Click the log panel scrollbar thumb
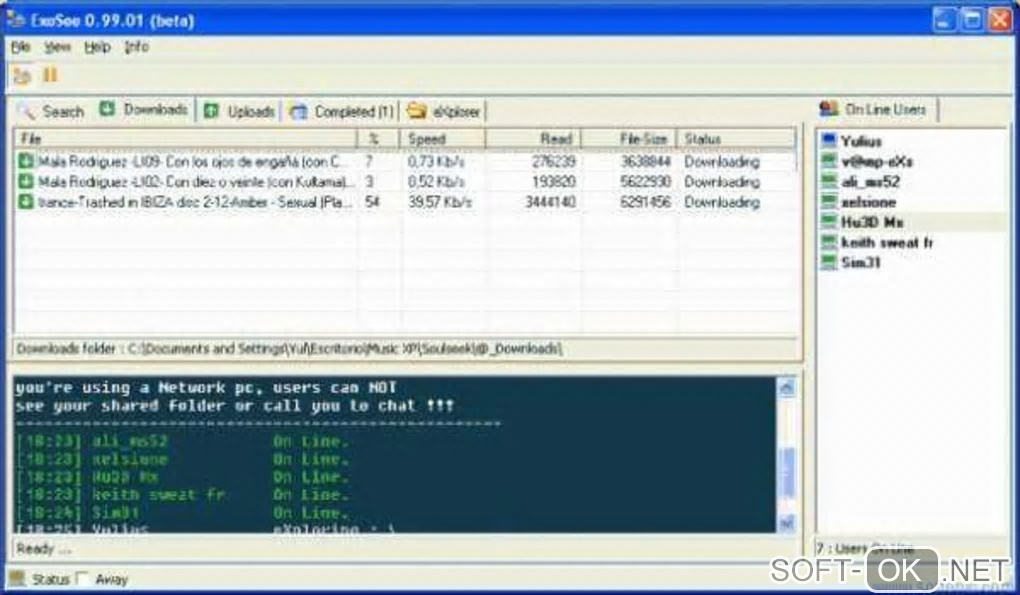 (x=786, y=472)
